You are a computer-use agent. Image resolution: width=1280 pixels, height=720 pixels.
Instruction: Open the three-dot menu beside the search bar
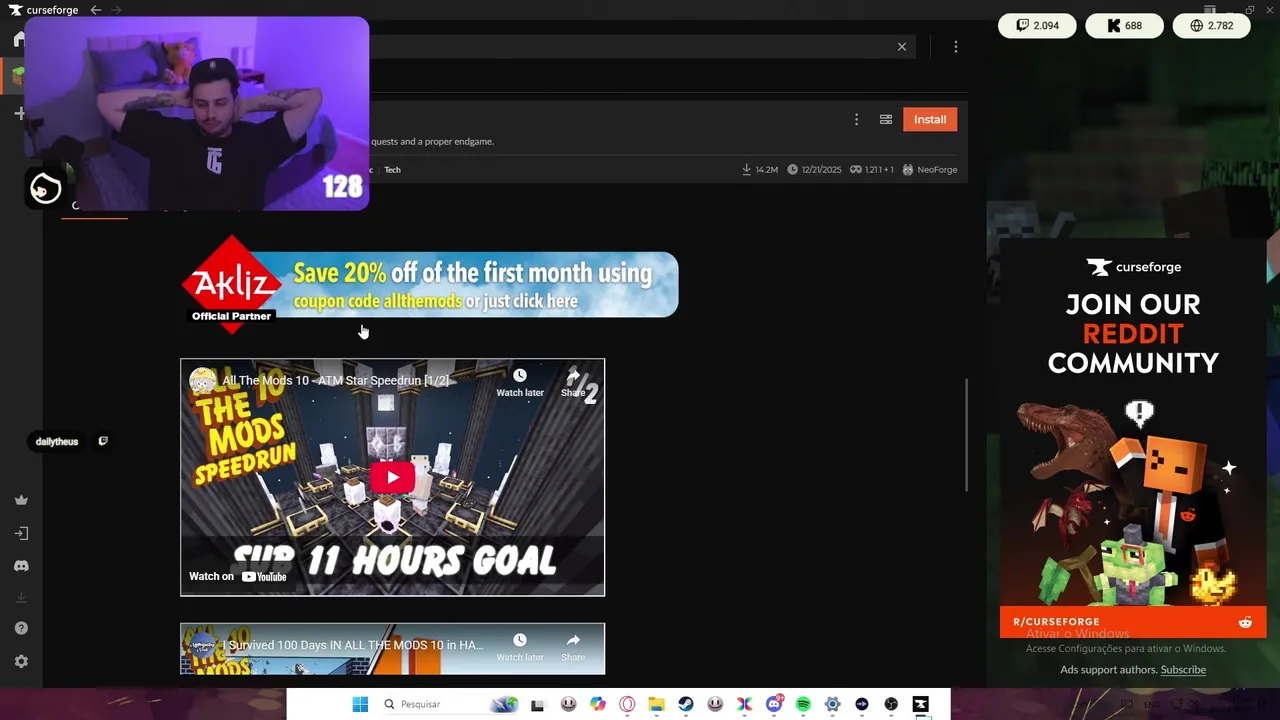pyautogui.click(x=956, y=46)
